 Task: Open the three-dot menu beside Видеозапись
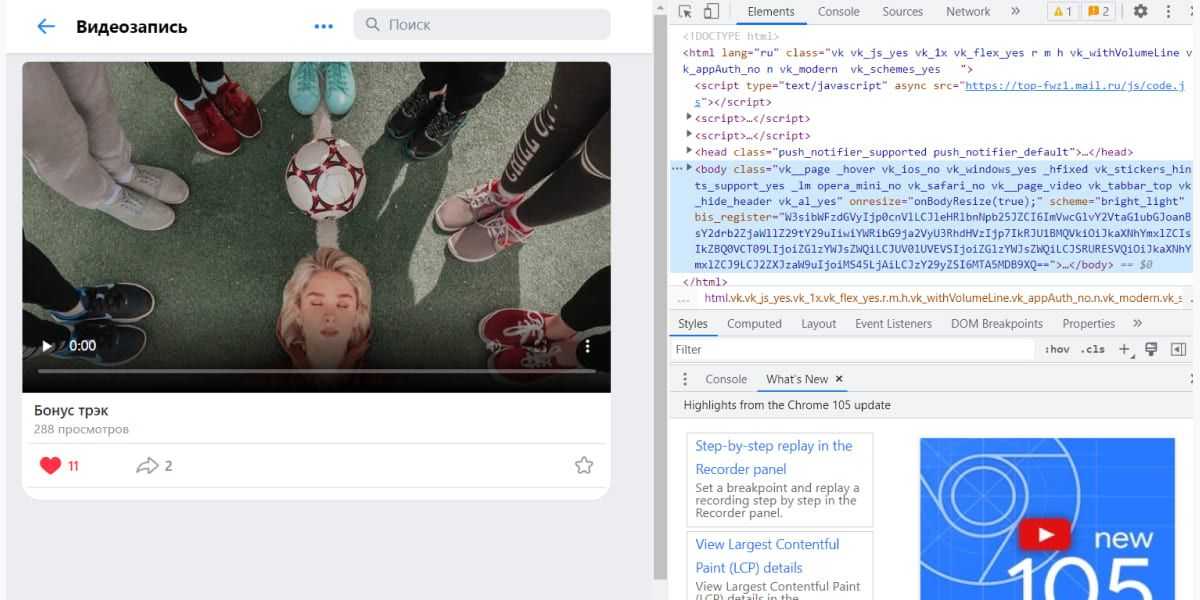pyautogui.click(x=323, y=26)
